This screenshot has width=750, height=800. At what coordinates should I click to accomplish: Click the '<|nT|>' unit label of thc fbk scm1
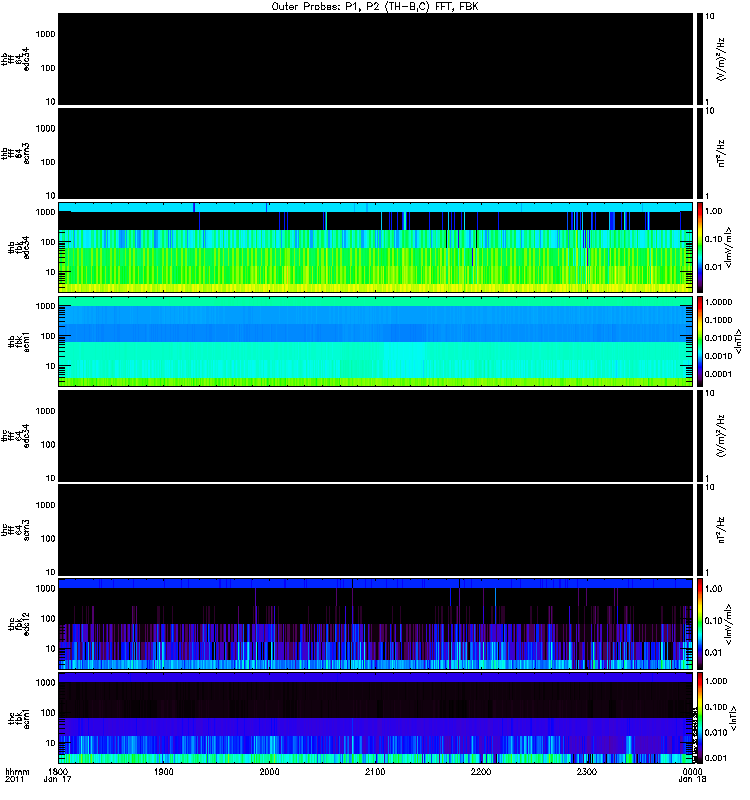pos(733,718)
